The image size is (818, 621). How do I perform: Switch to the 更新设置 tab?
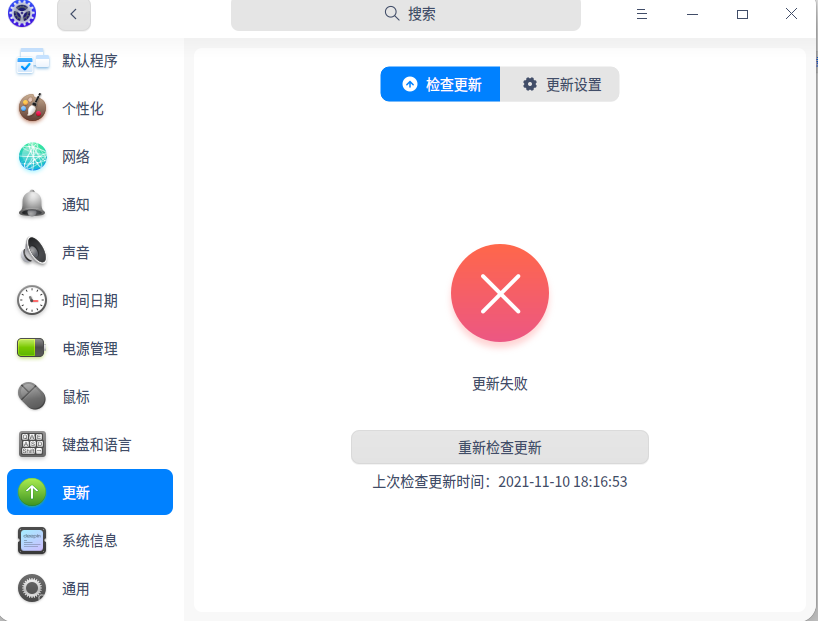(x=559, y=84)
